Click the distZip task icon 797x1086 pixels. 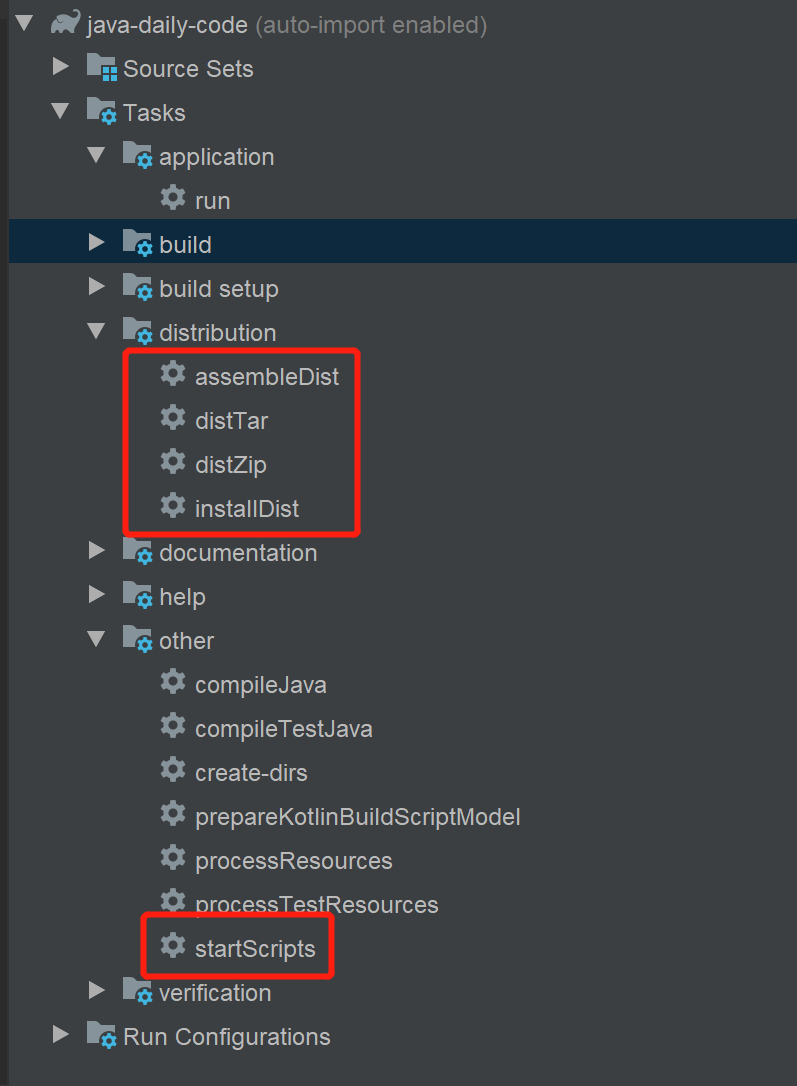172,462
